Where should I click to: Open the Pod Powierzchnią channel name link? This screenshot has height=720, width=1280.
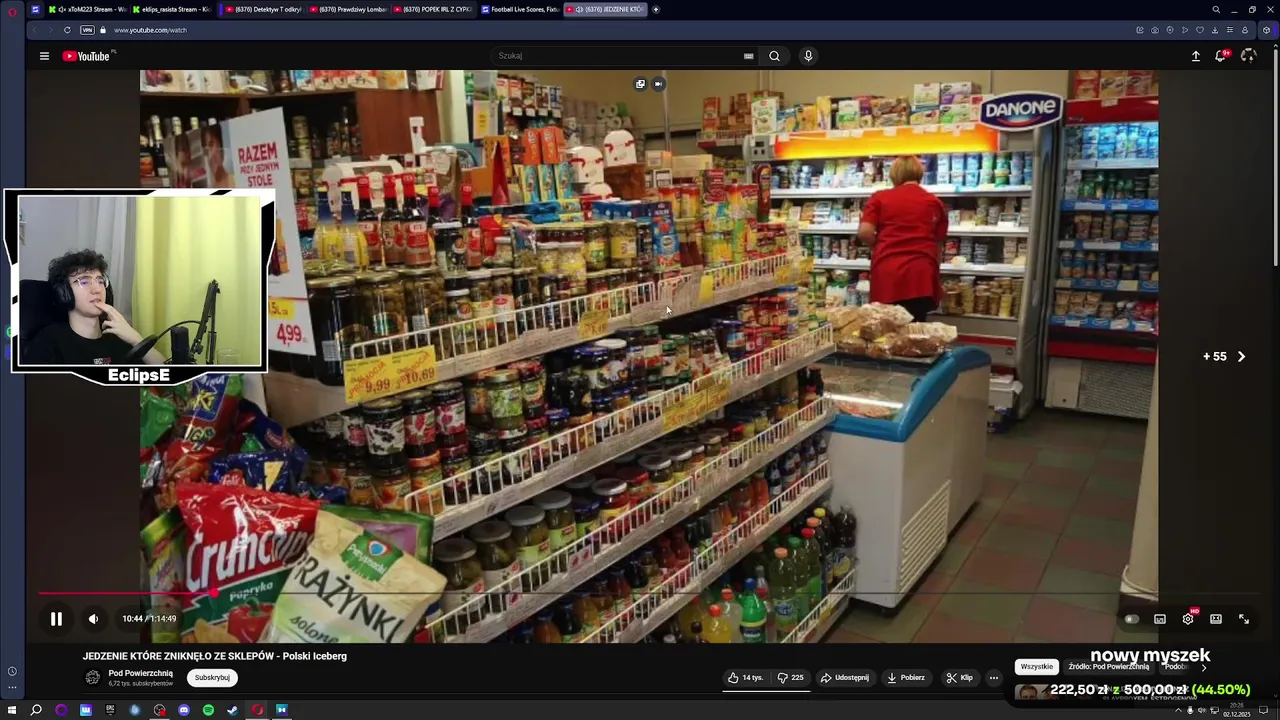140,673
